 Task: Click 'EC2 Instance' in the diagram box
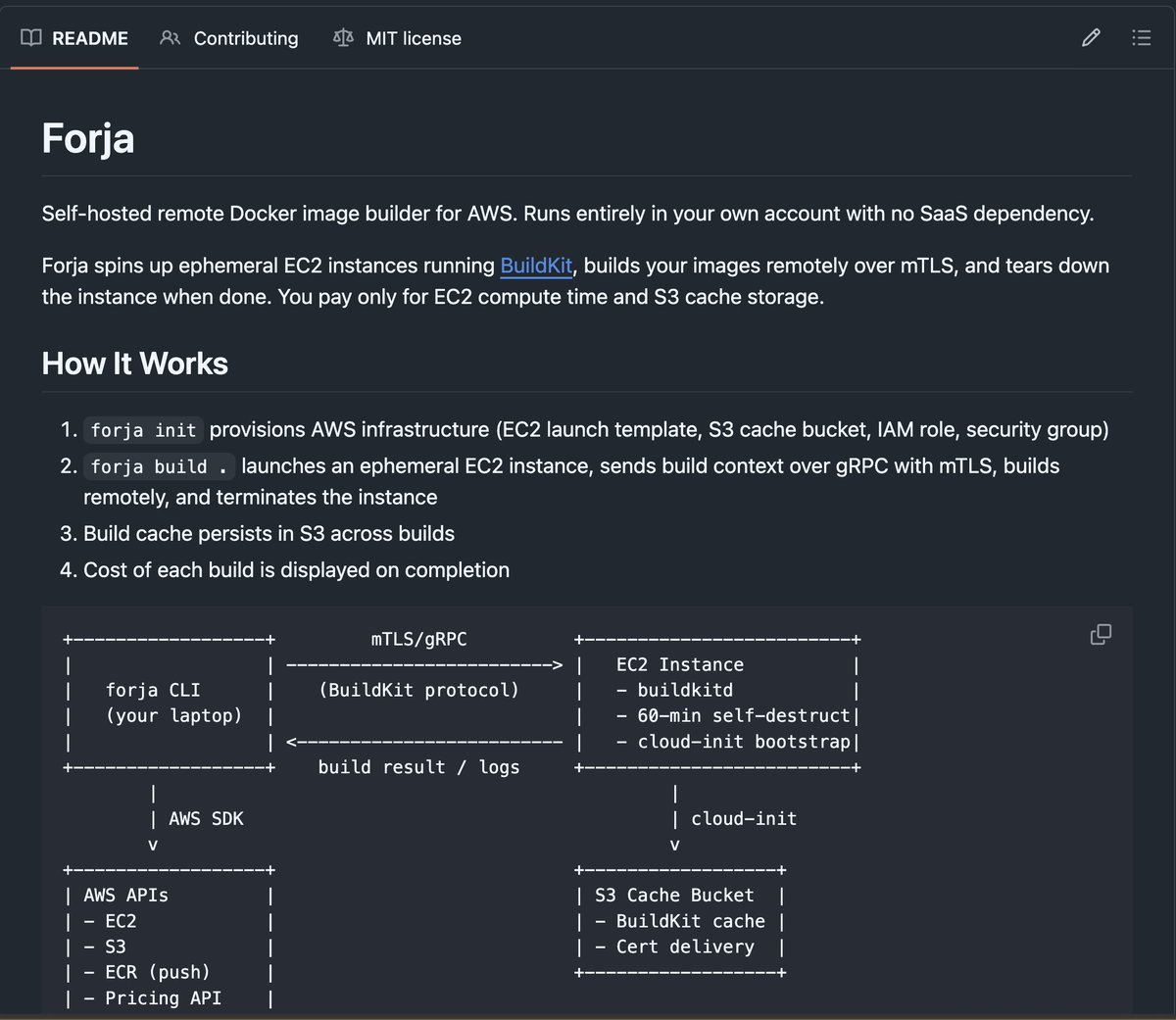point(680,664)
